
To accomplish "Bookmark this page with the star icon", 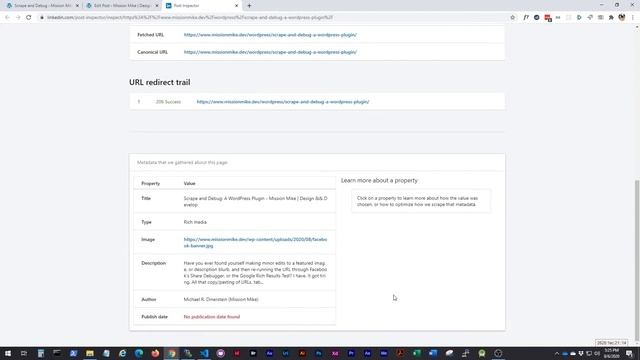I will [x=513, y=18].
